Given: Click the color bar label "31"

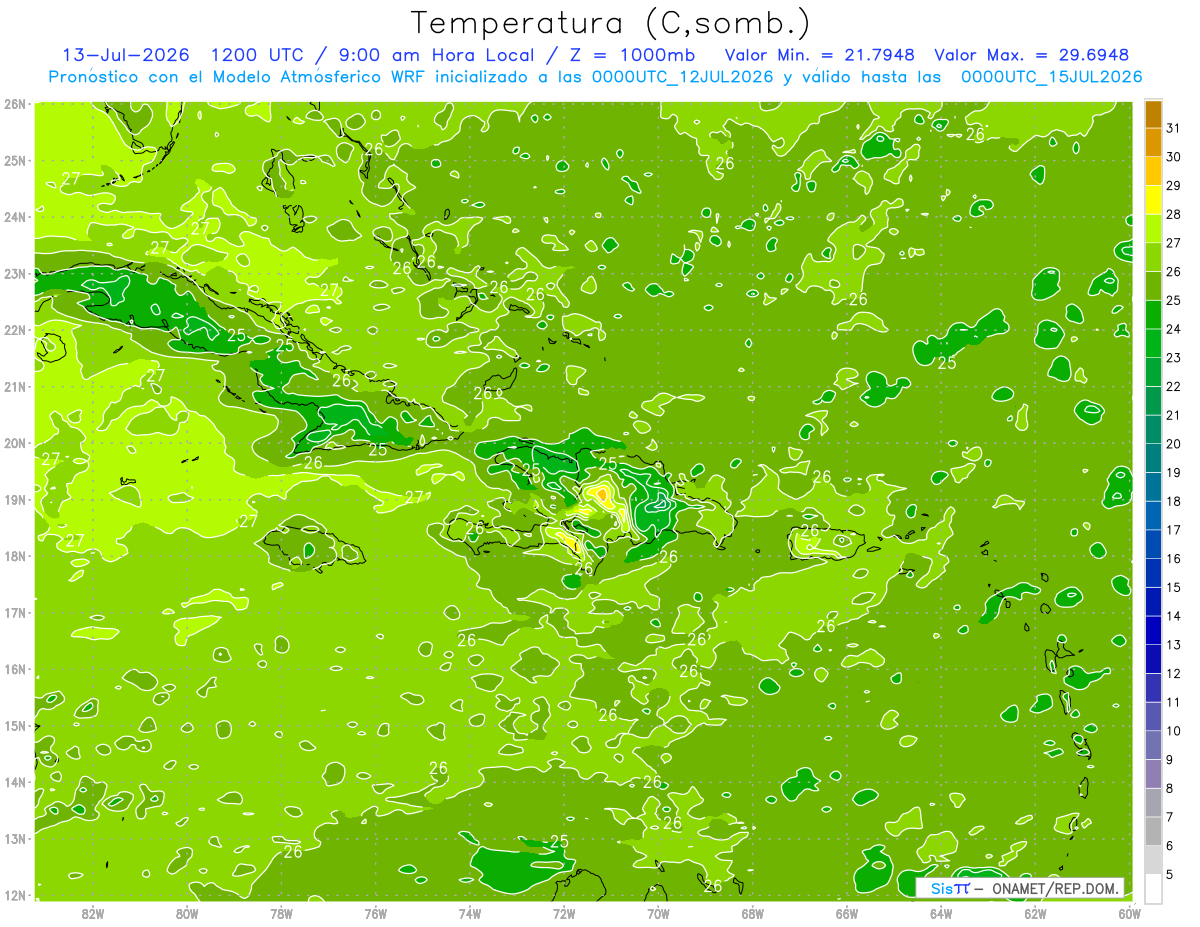Looking at the screenshot, I should (1173, 128).
